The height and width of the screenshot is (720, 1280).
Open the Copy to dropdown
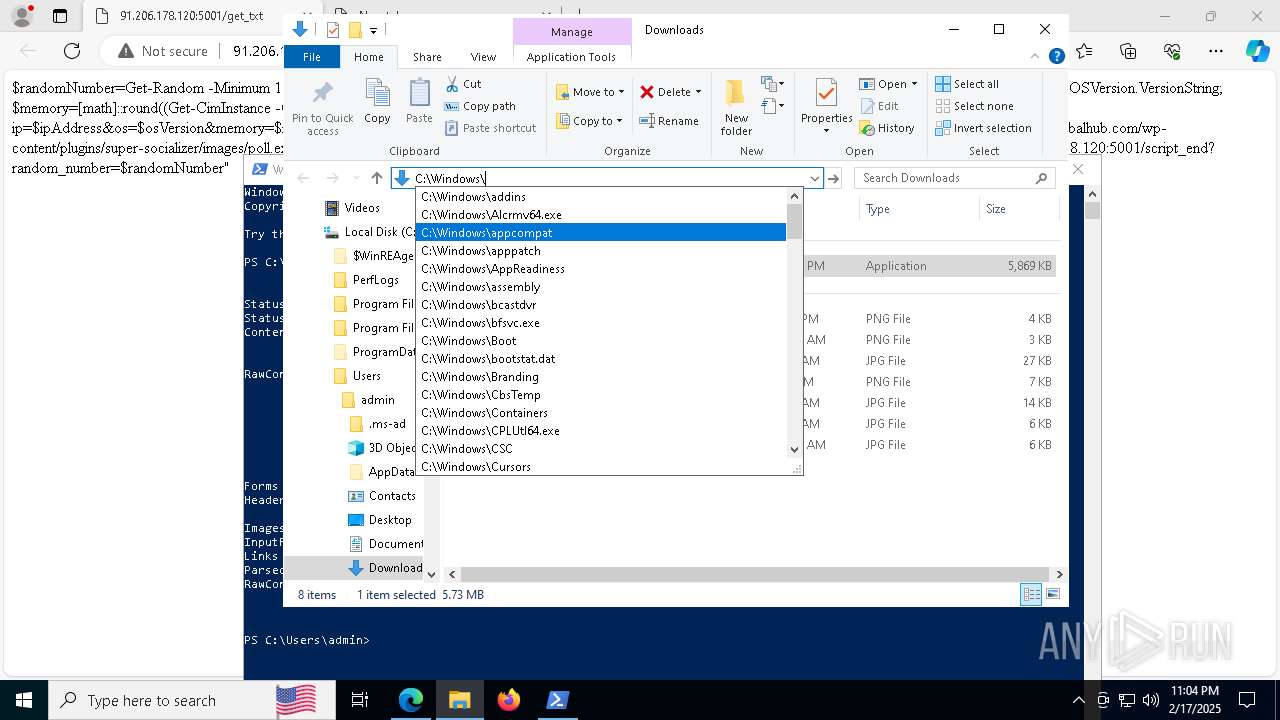click(x=590, y=121)
